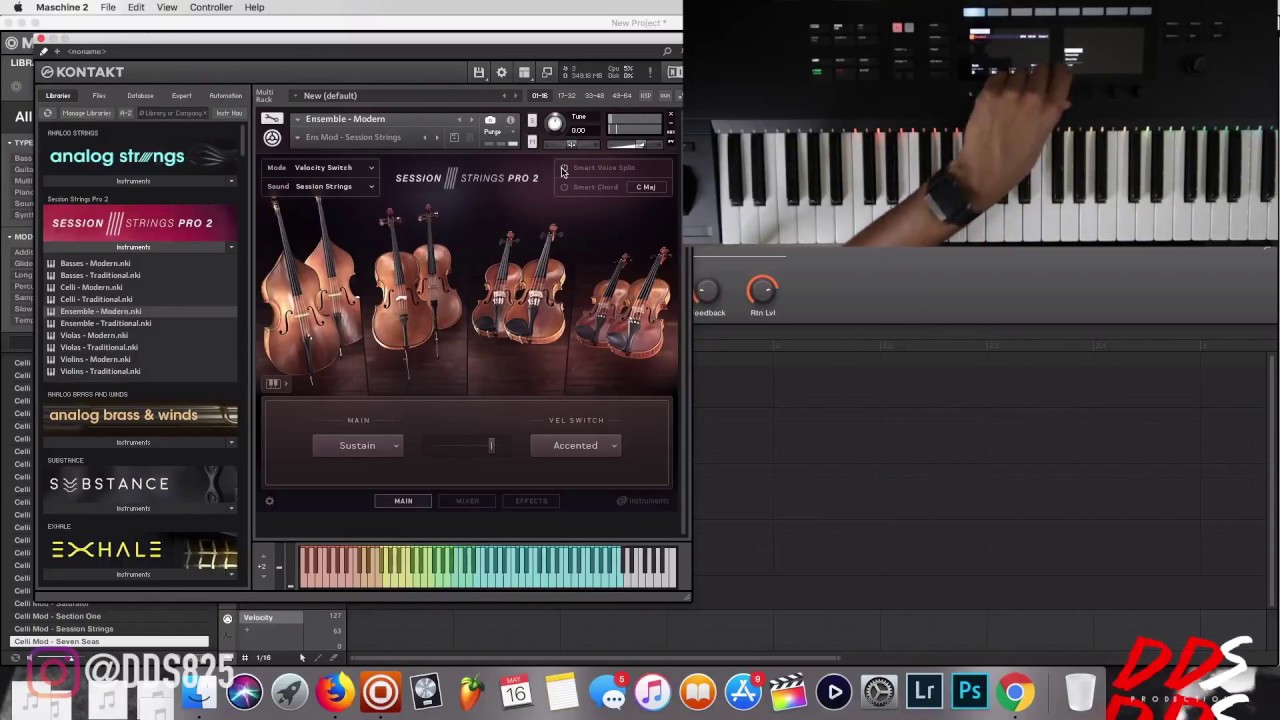
Task: Click the Tune knob
Action: pos(555,123)
